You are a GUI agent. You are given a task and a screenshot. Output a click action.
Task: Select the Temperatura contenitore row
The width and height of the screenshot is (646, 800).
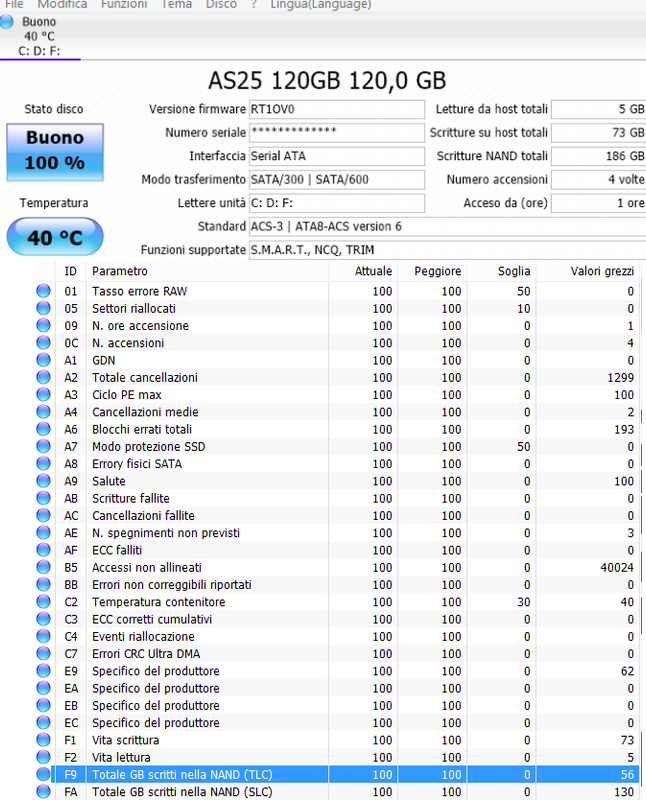pyautogui.click(x=337, y=602)
